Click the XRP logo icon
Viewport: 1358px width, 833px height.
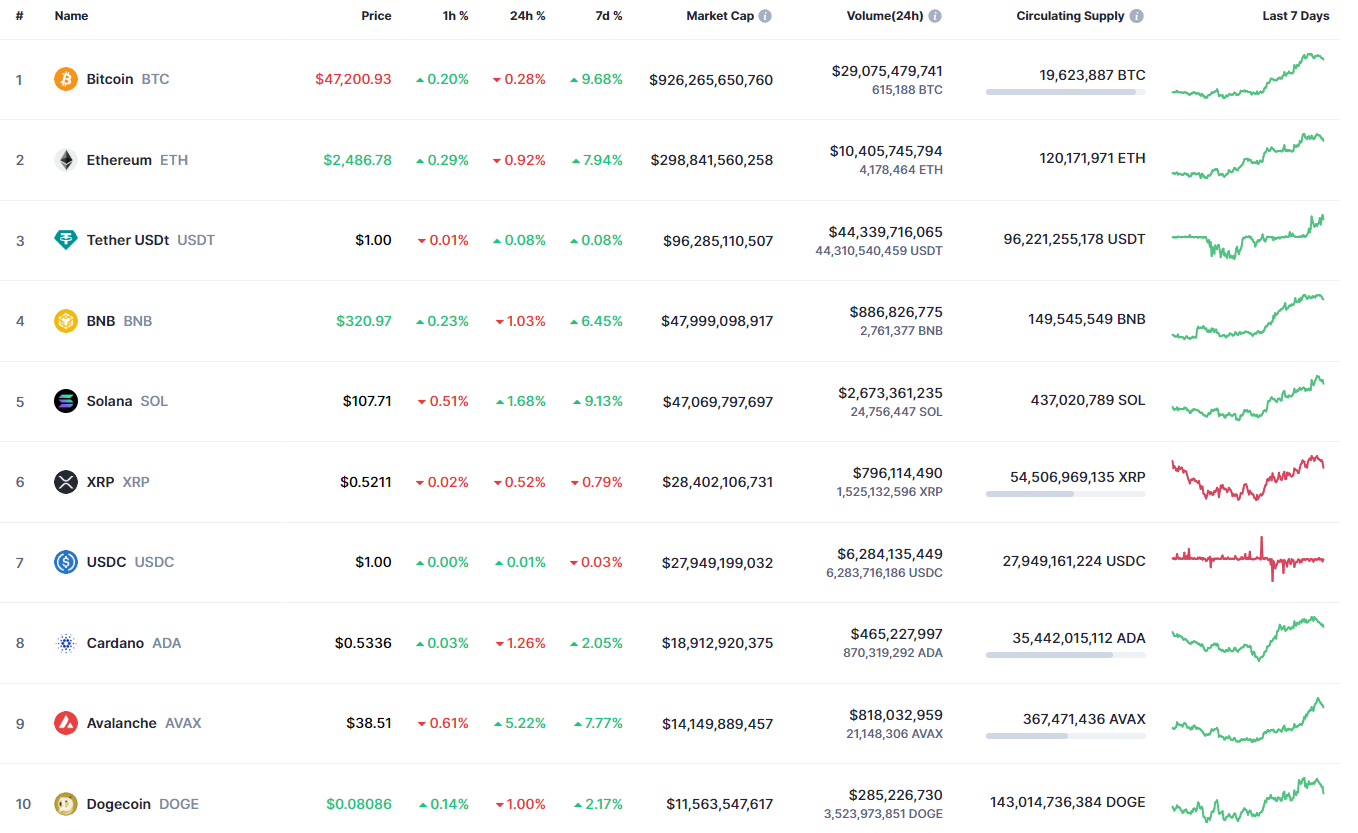coord(66,482)
